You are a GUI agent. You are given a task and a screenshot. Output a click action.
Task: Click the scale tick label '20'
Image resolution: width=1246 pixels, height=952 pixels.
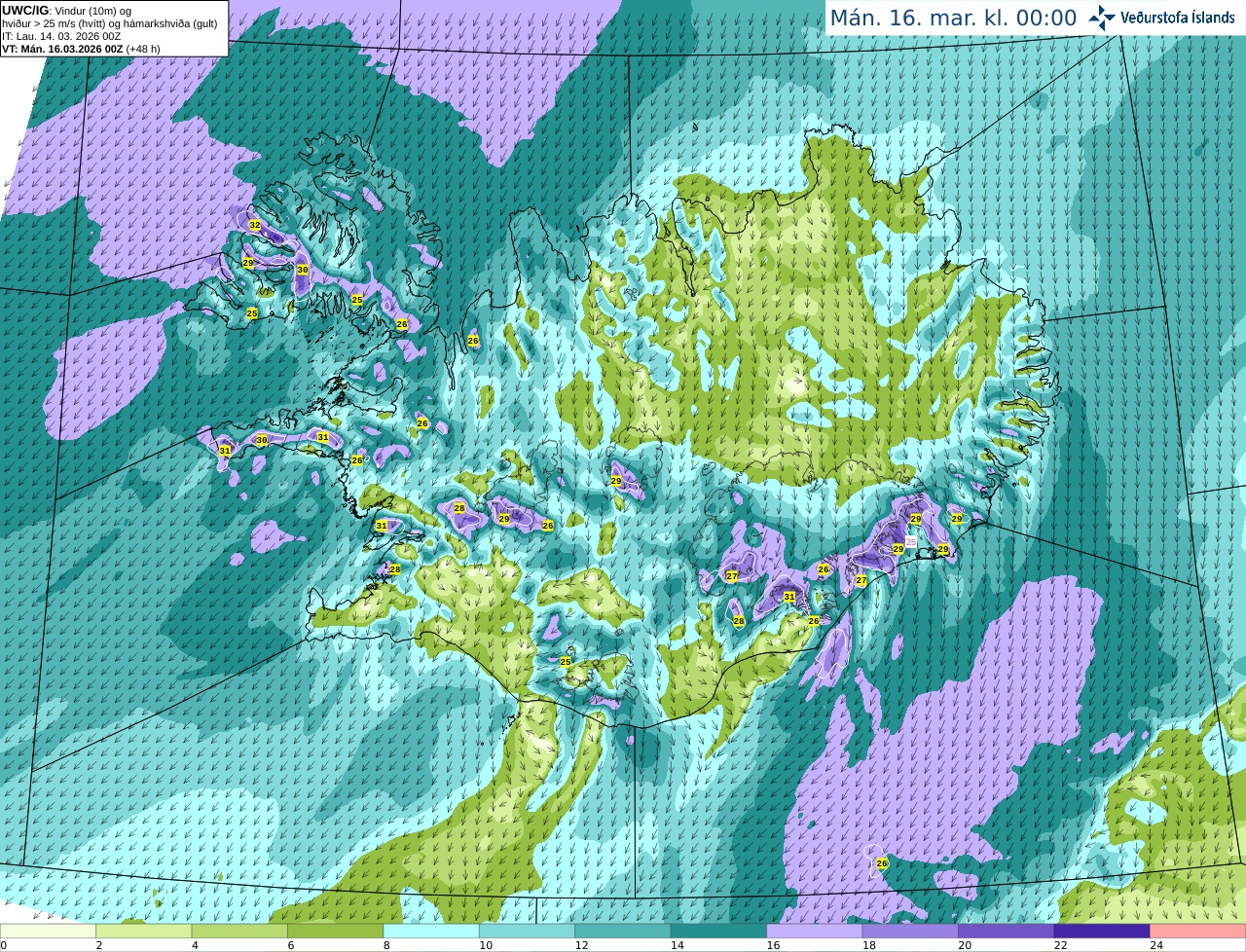pos(965,945)
